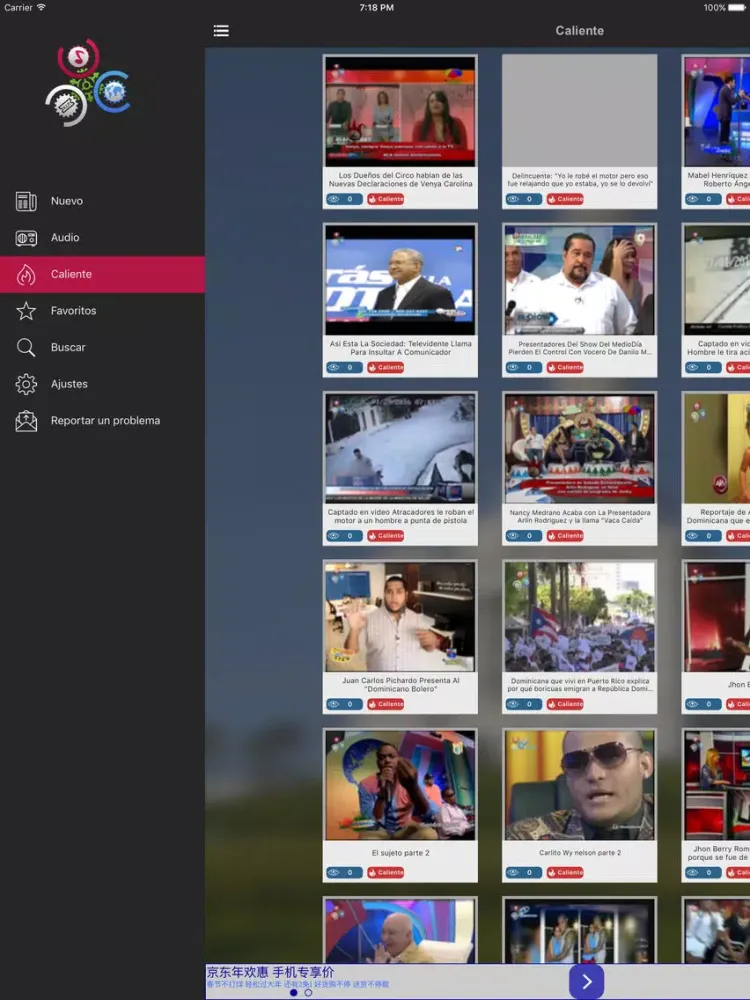The height and width of the screenshot is (1000, 750).
Task: Click Caliente tag on Captado en video Atracadores
Action: 386,536
